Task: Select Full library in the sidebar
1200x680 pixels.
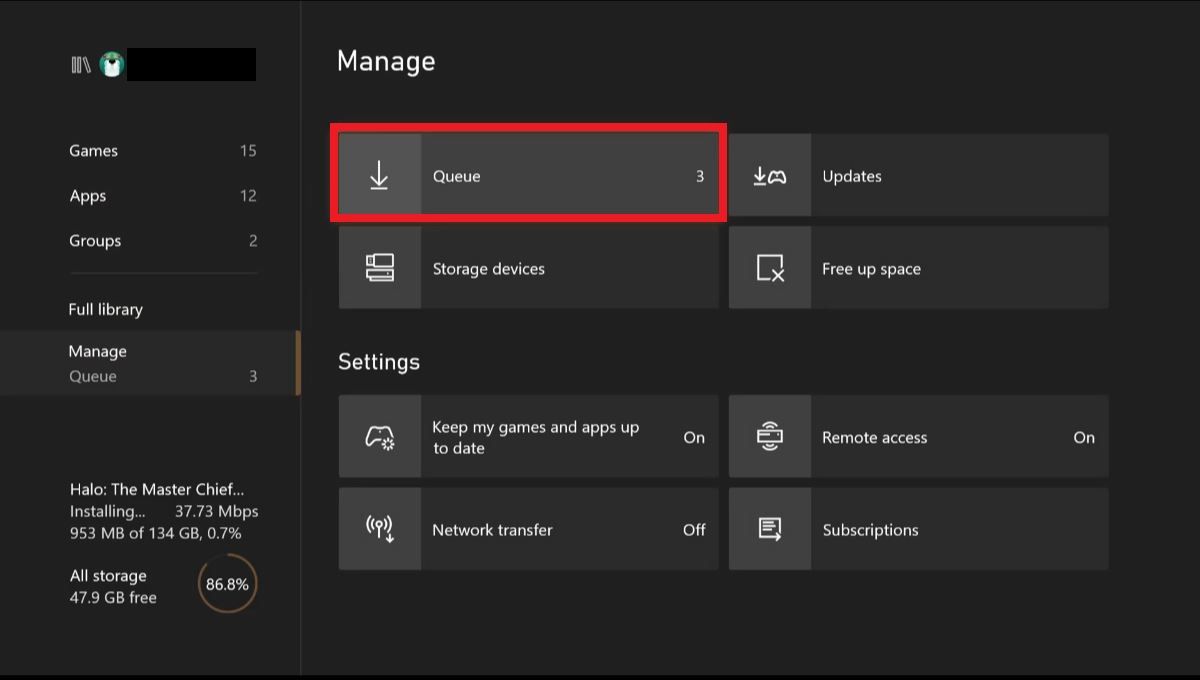Action: click(107, 309)
